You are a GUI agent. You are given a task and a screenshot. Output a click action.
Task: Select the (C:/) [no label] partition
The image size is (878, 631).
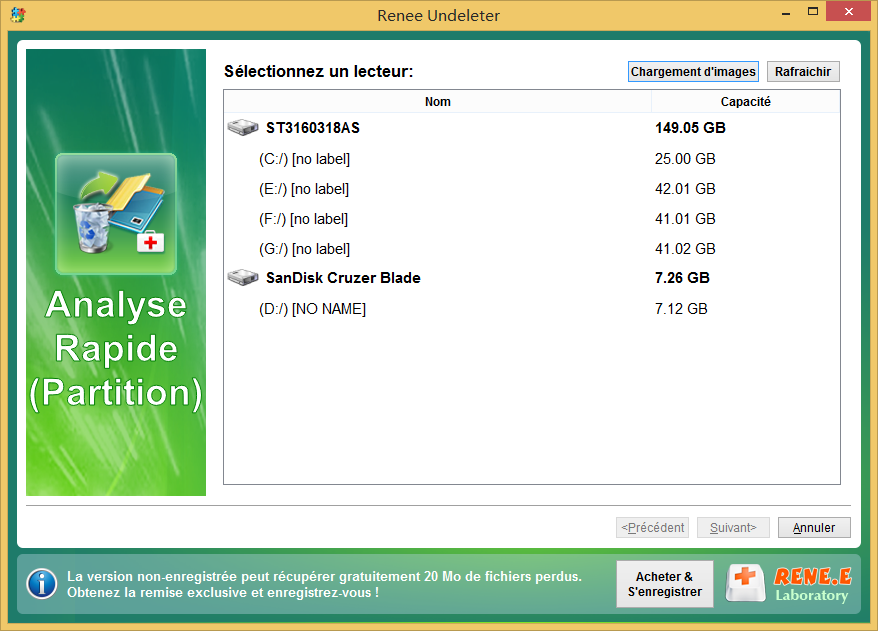click(532, 159)
